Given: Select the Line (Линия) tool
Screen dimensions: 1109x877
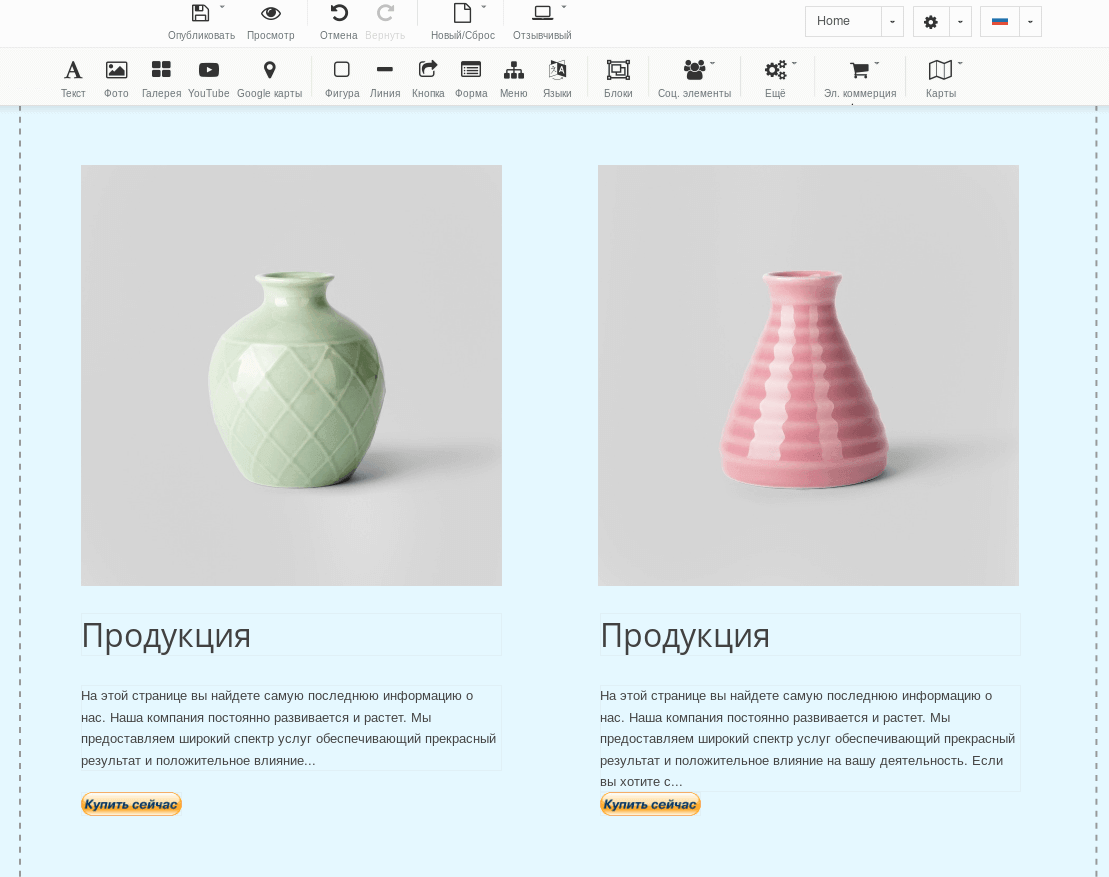Looking at the screenshot, I should tap(385, 79).
